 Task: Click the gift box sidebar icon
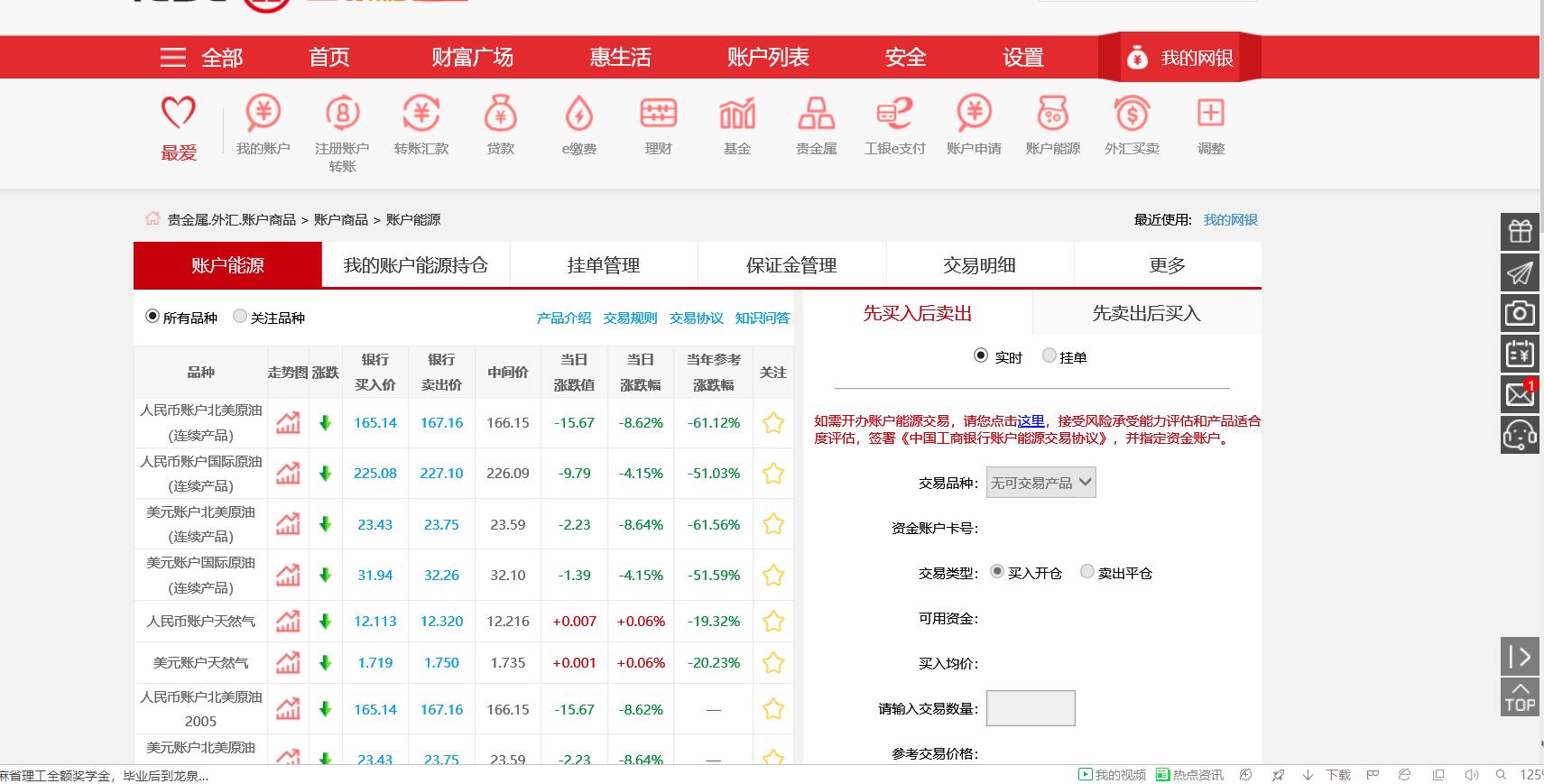point(1520,232)
